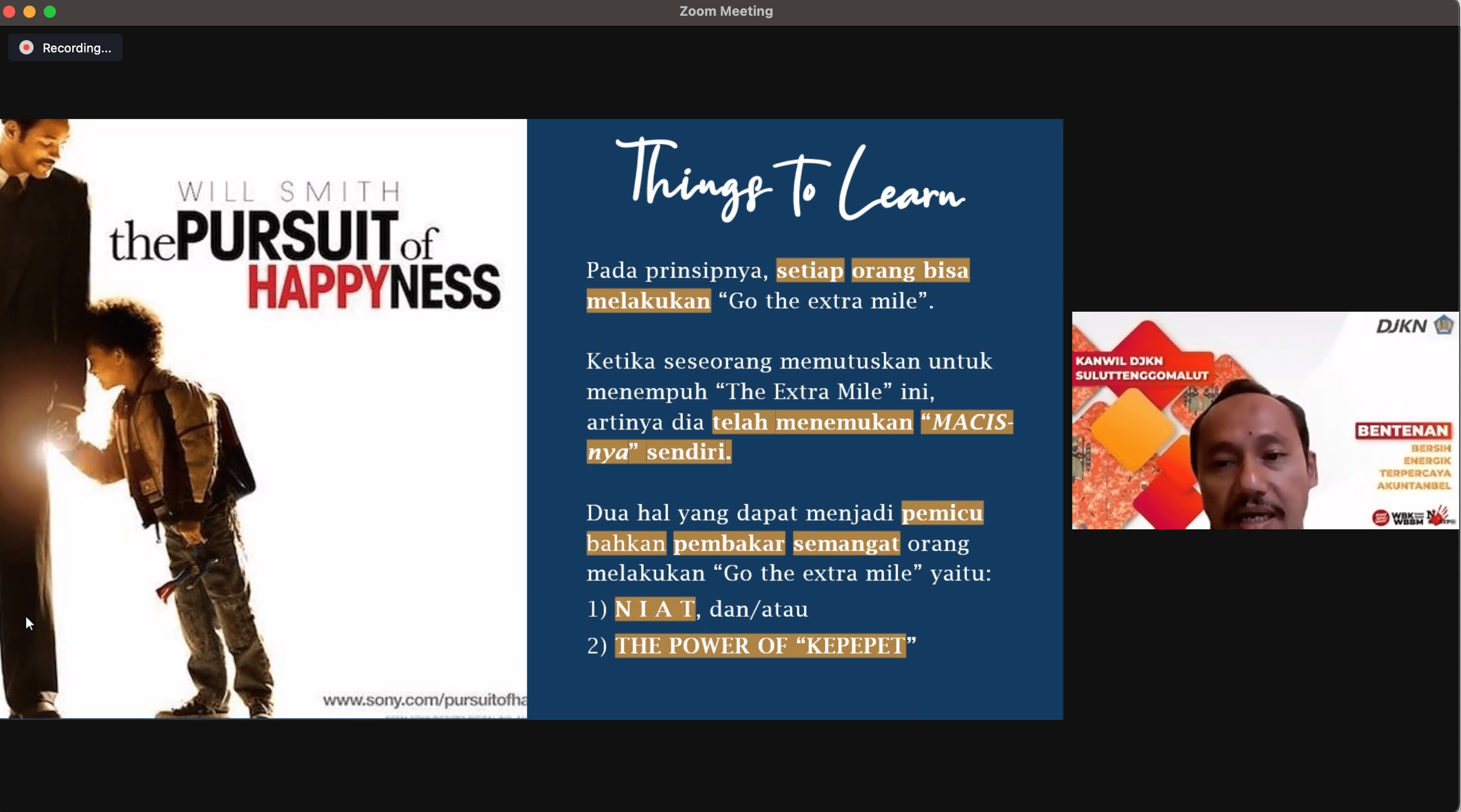1461x812 pixels.
Task: Click the green fullscreen window button
Action: click(50, 11)
